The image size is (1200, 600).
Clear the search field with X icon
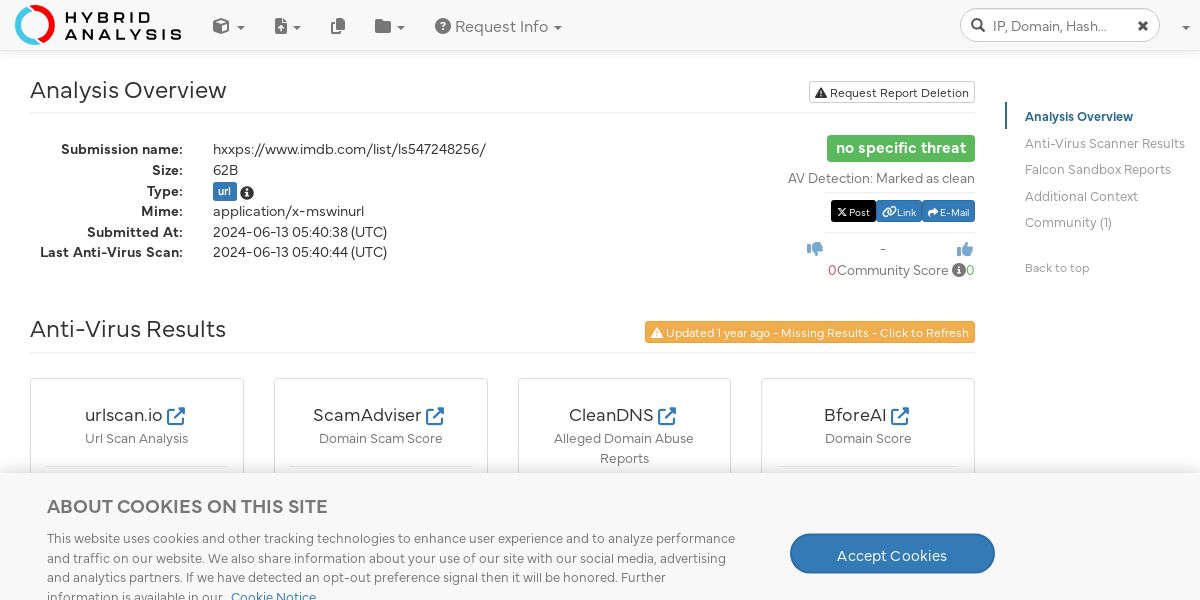pyautogui.click(x=1142, y=26)
